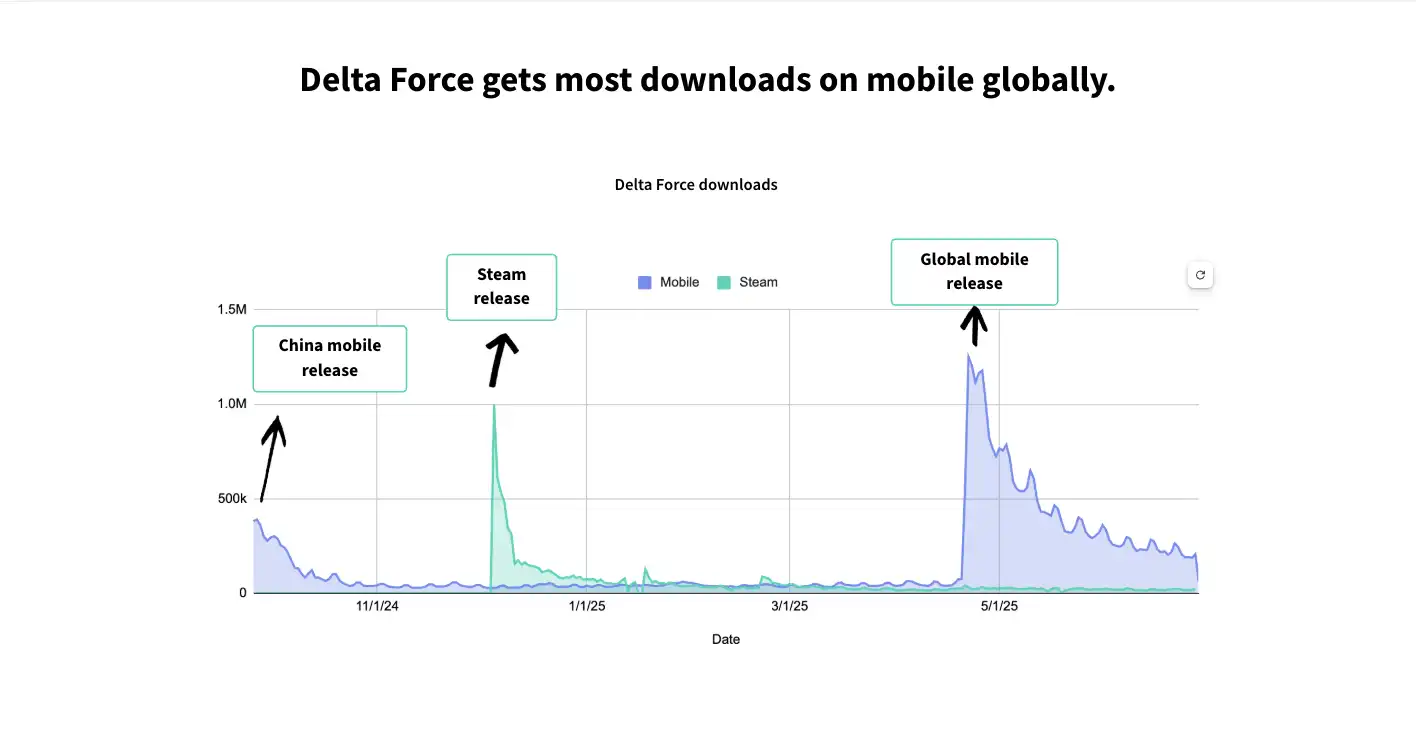Click the main headline about Delta Force
The image size is (1416, 756).
click(708, 80)
